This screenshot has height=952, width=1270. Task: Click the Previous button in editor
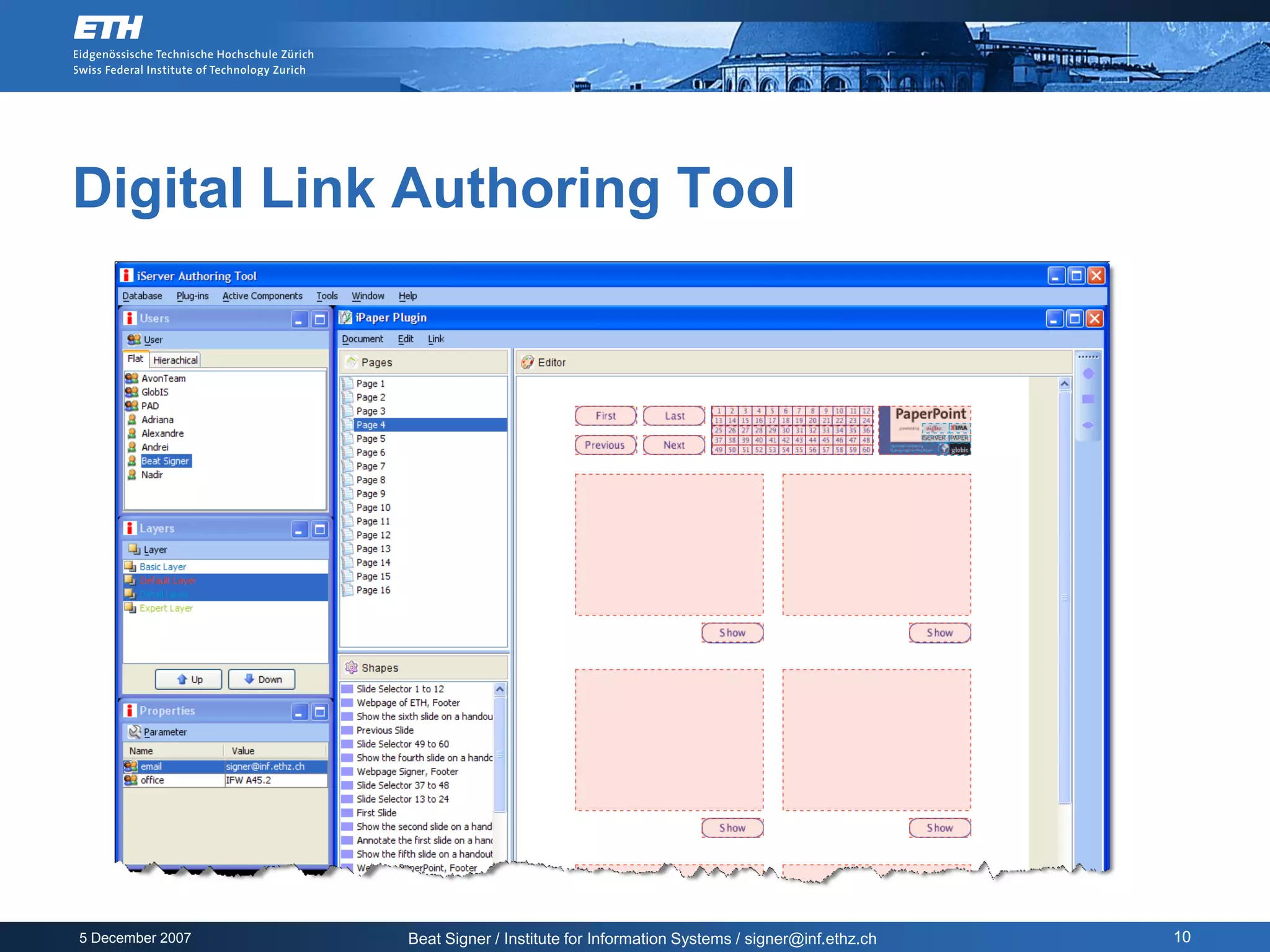click(606, 445)
